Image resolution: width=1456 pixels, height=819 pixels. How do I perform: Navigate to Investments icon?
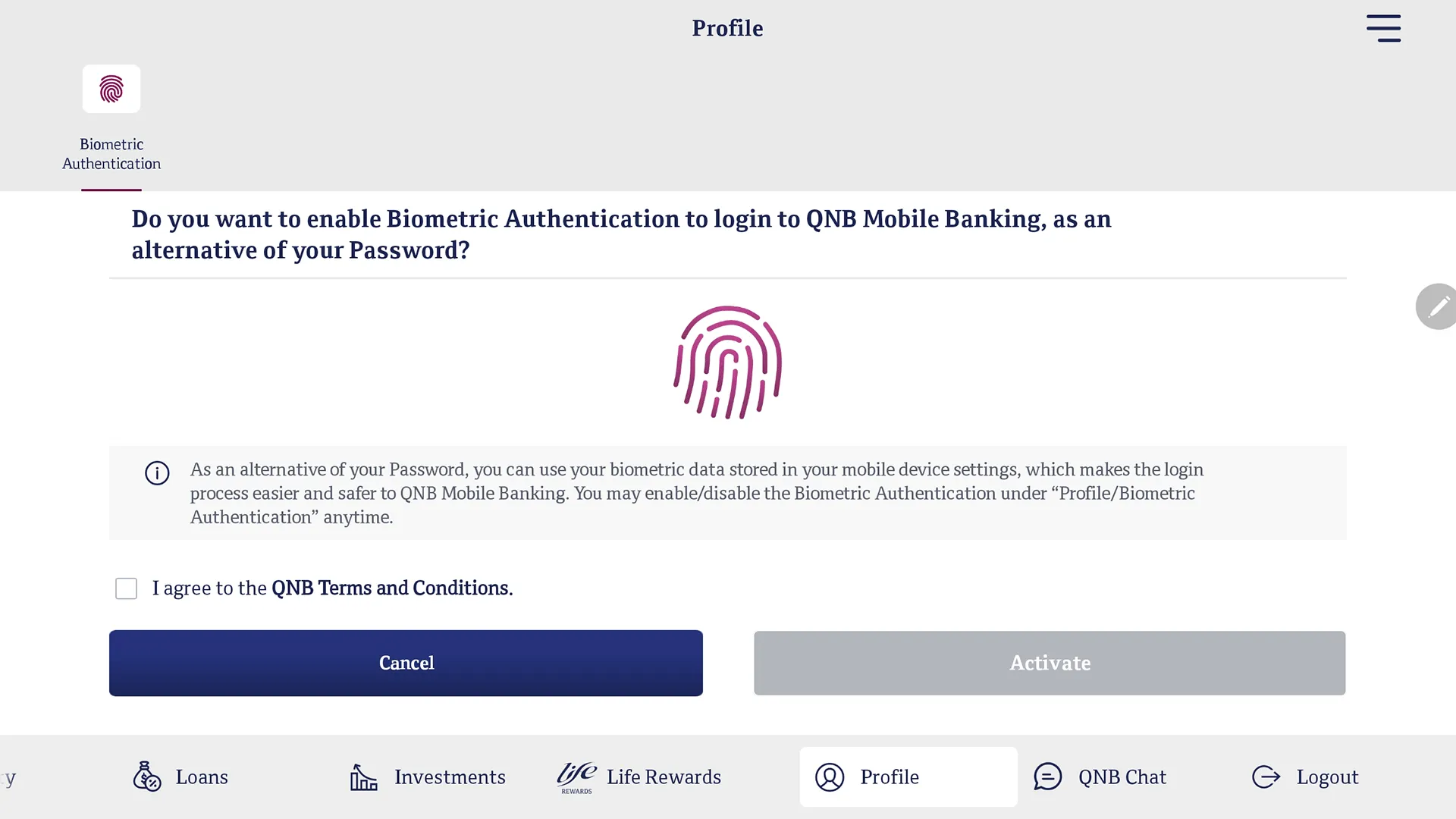tap(363, 777)
